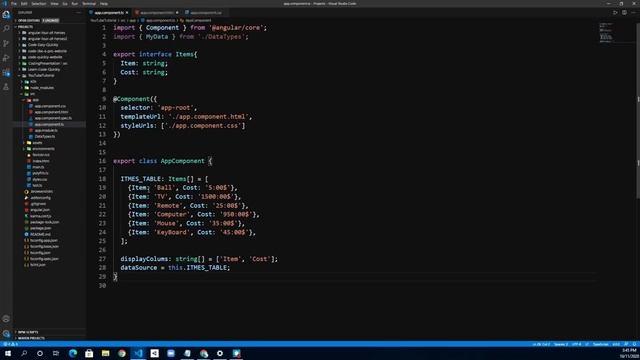
Task: Click the taskbar clock showing time
Action: tap(629, 353)
